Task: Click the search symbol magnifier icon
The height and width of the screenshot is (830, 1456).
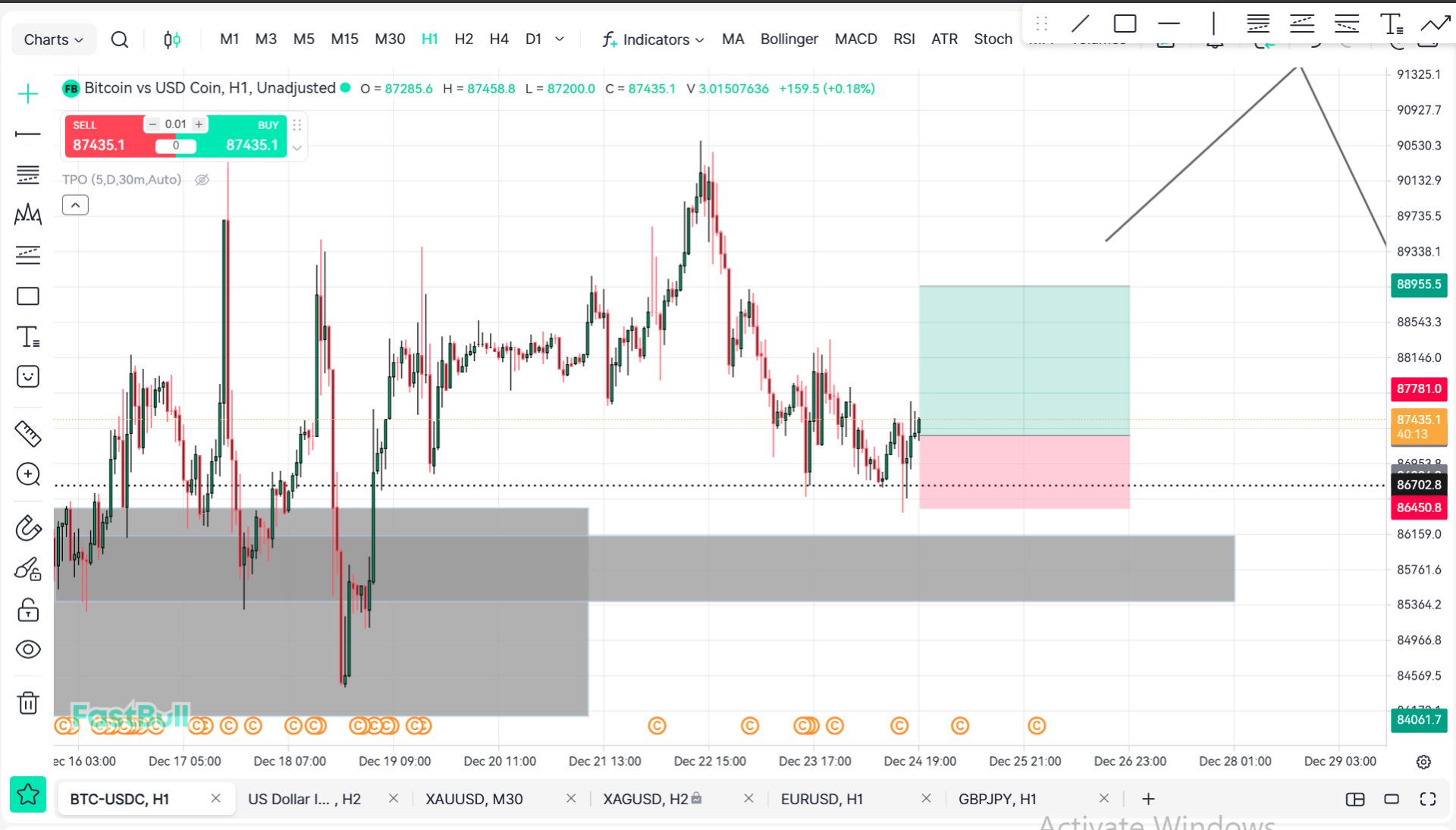Action: tap(119, 39)
